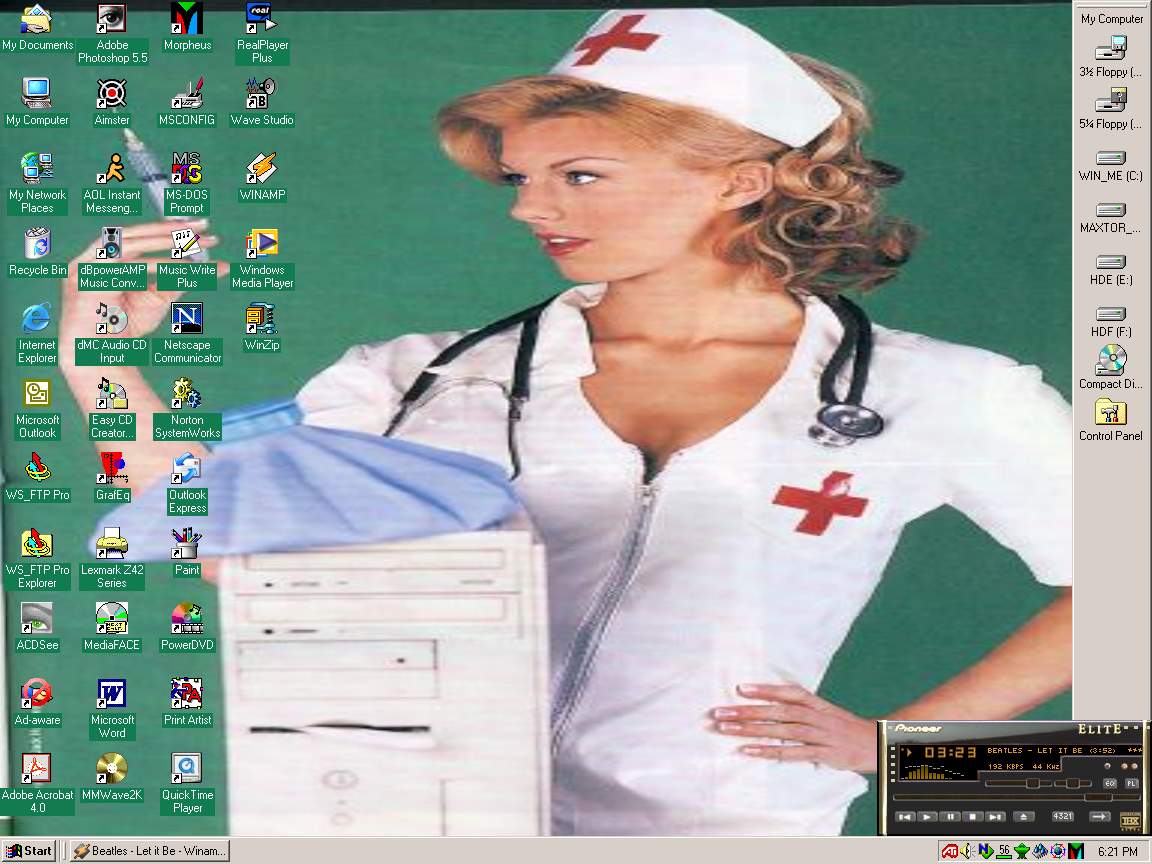Select the dMC Audio CD Input icon
The width and height of the screenshot is (1152, 864).
tap(112, 333)
